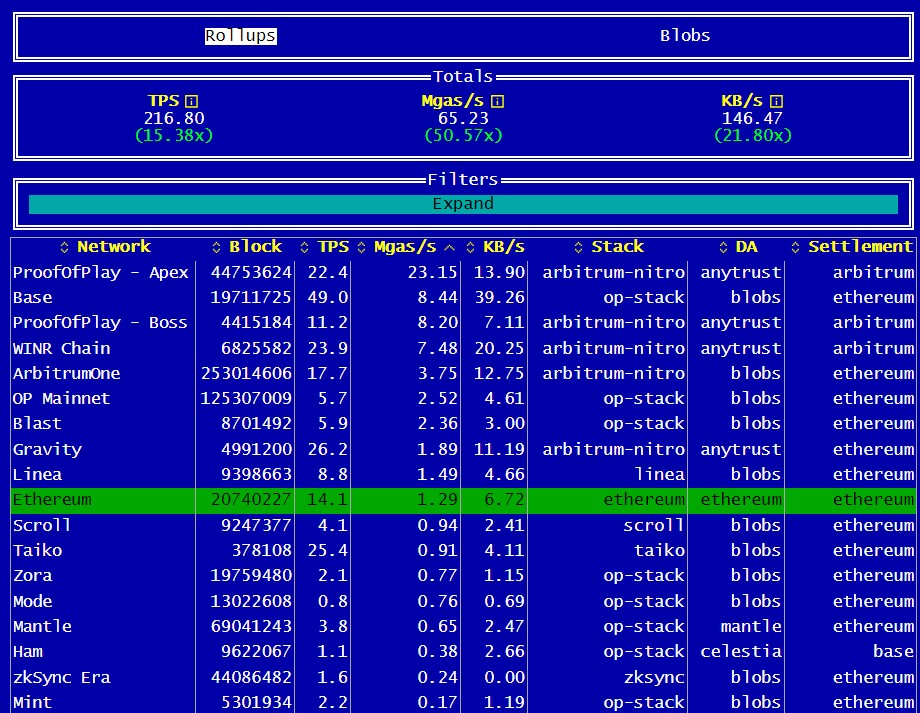The height and width of the screenshot is (713, 920).
Task: Select the WINR Chain network
Action: 62,348
